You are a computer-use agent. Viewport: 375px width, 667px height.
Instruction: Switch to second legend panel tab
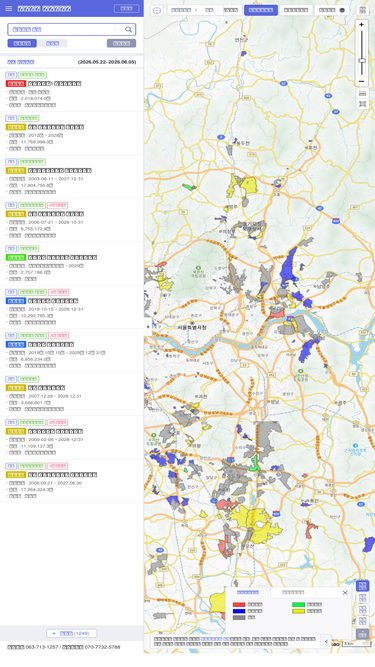point(293,592)
